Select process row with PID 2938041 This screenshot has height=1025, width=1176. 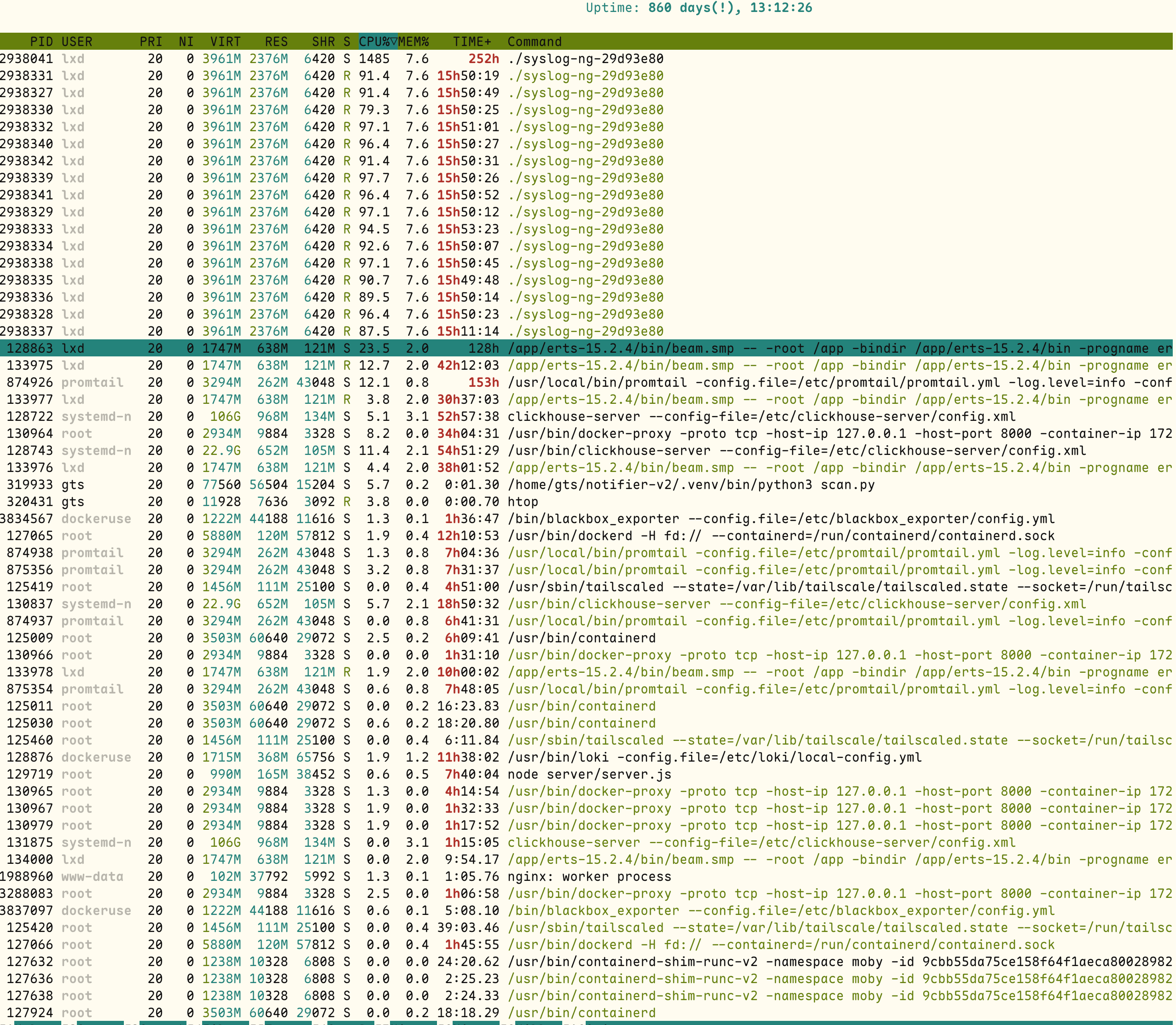586,59
